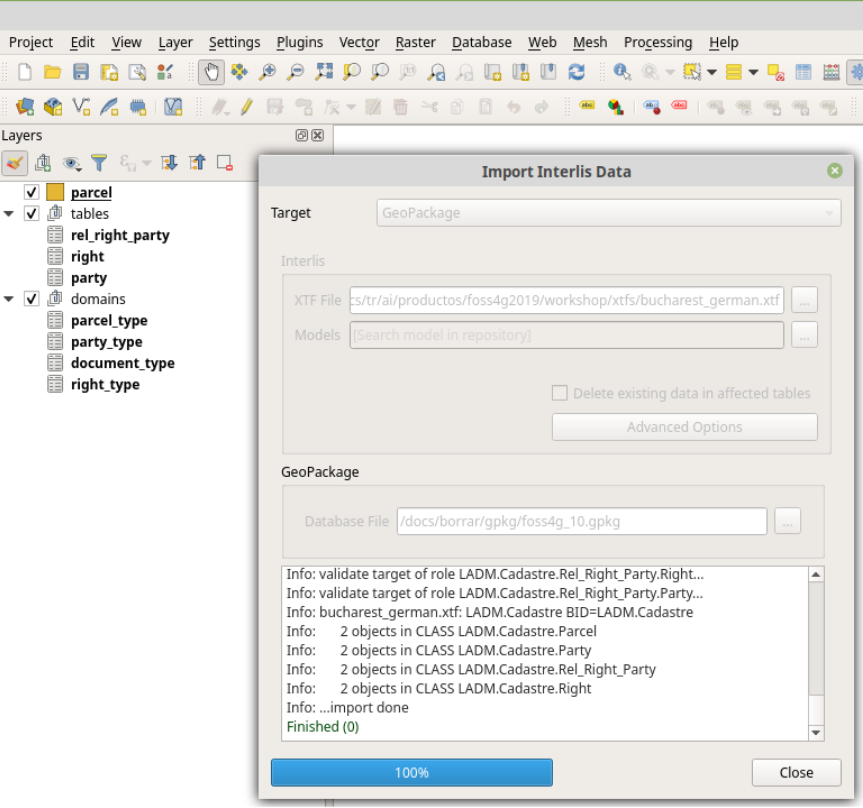Screen dimensions: 863x808
Task: Click the Style Manager icon
Action: tap(165, 72)
